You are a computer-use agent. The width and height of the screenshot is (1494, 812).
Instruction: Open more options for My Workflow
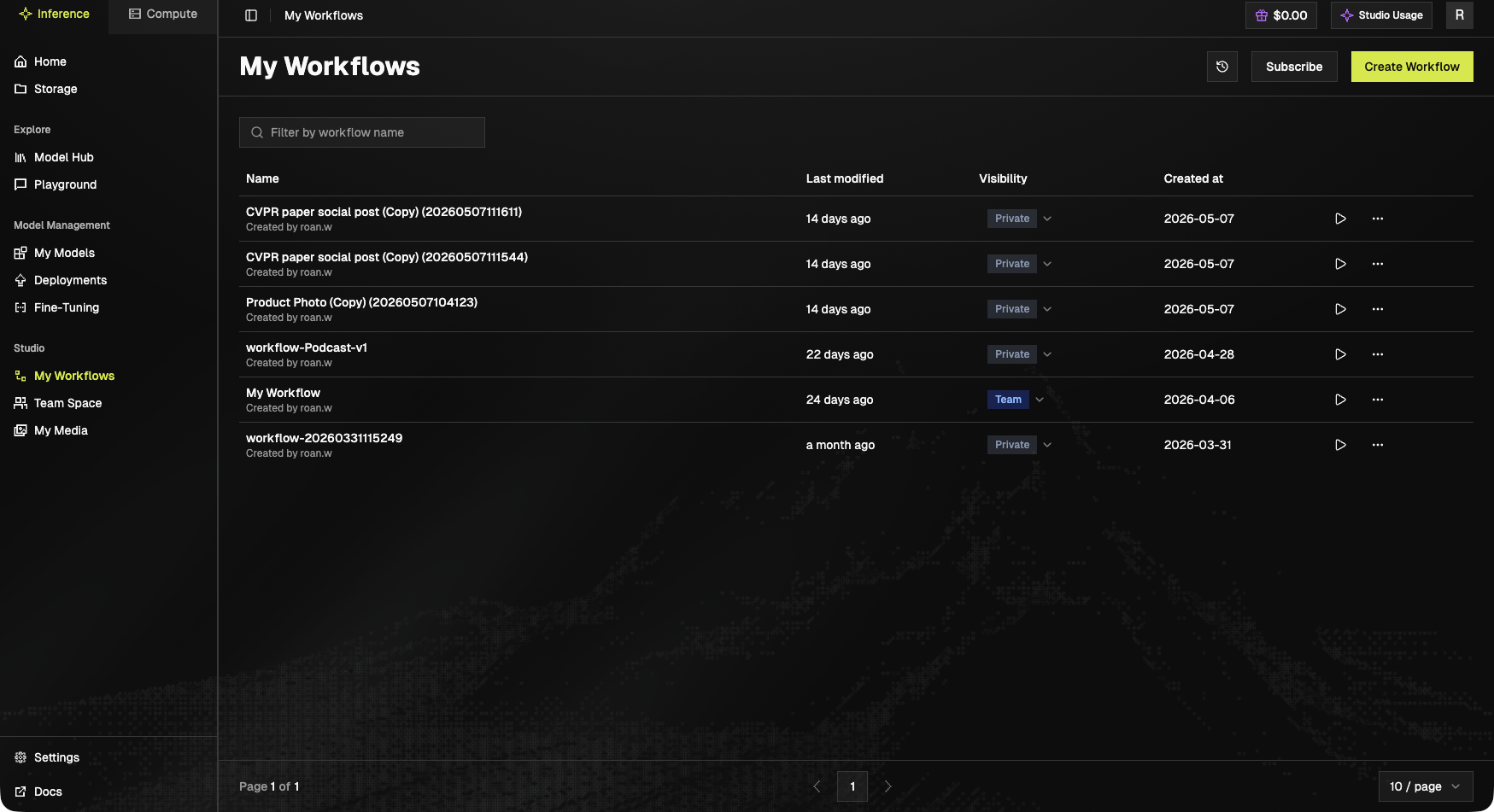1378,400
